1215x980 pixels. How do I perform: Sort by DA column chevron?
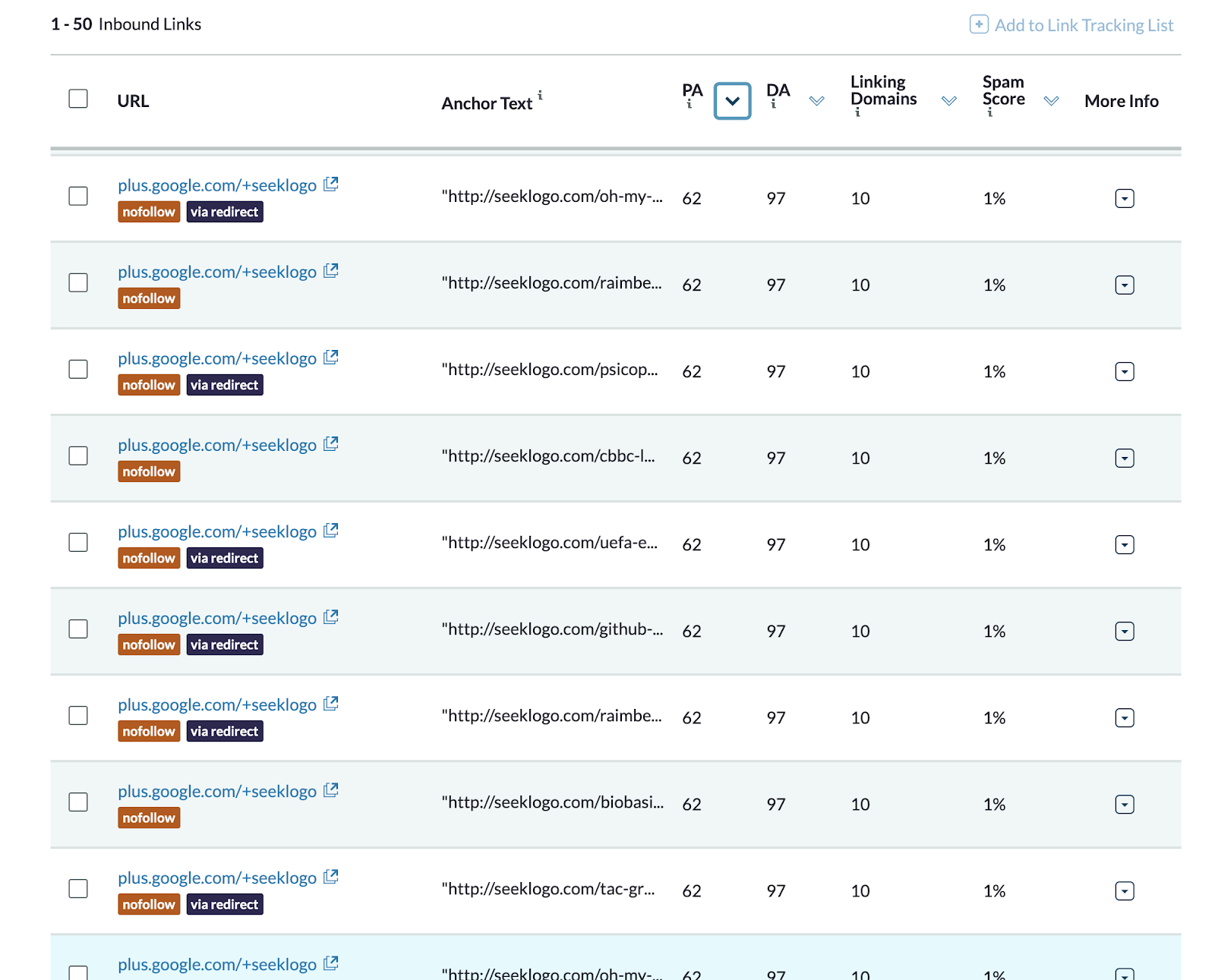tap(816, 101)
